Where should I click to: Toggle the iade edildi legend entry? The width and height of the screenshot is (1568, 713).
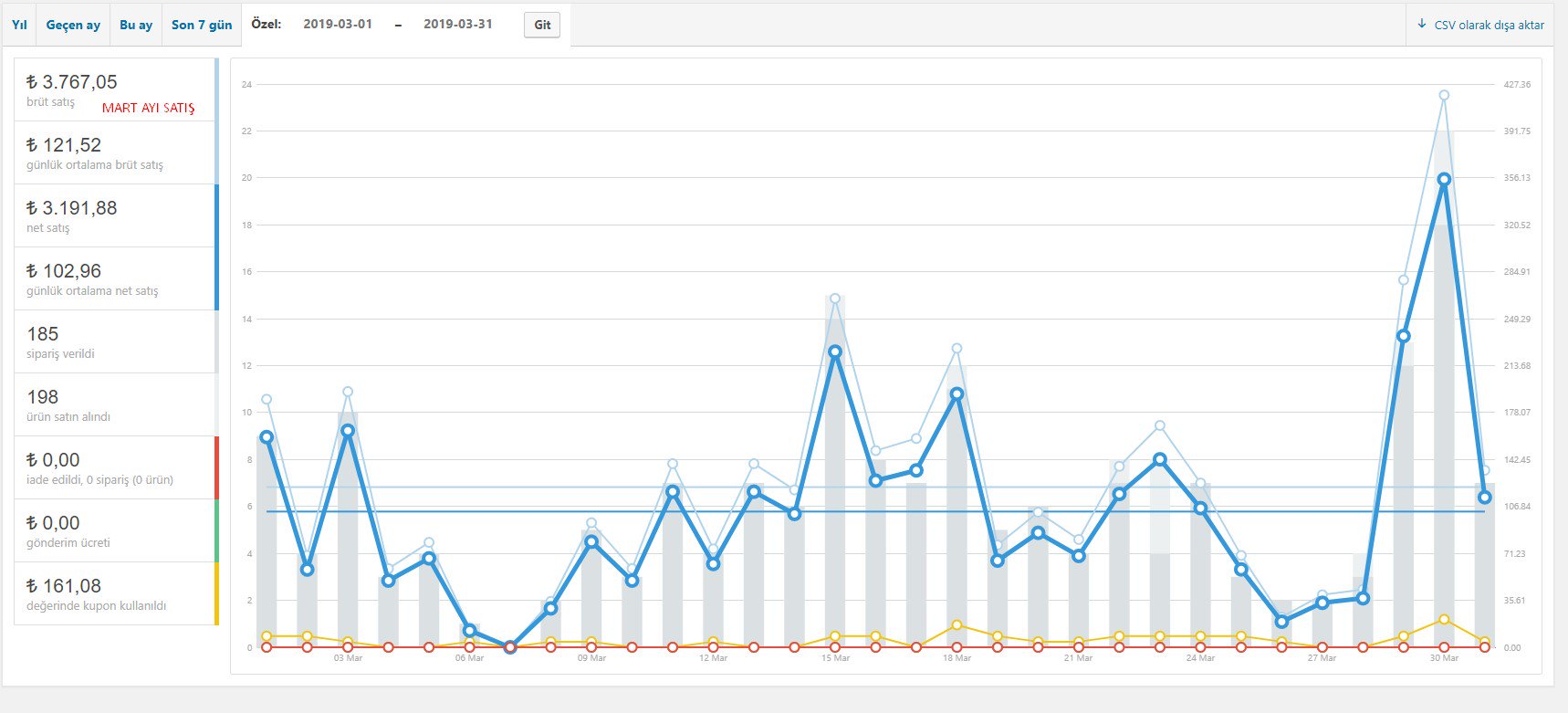point(116,467)
